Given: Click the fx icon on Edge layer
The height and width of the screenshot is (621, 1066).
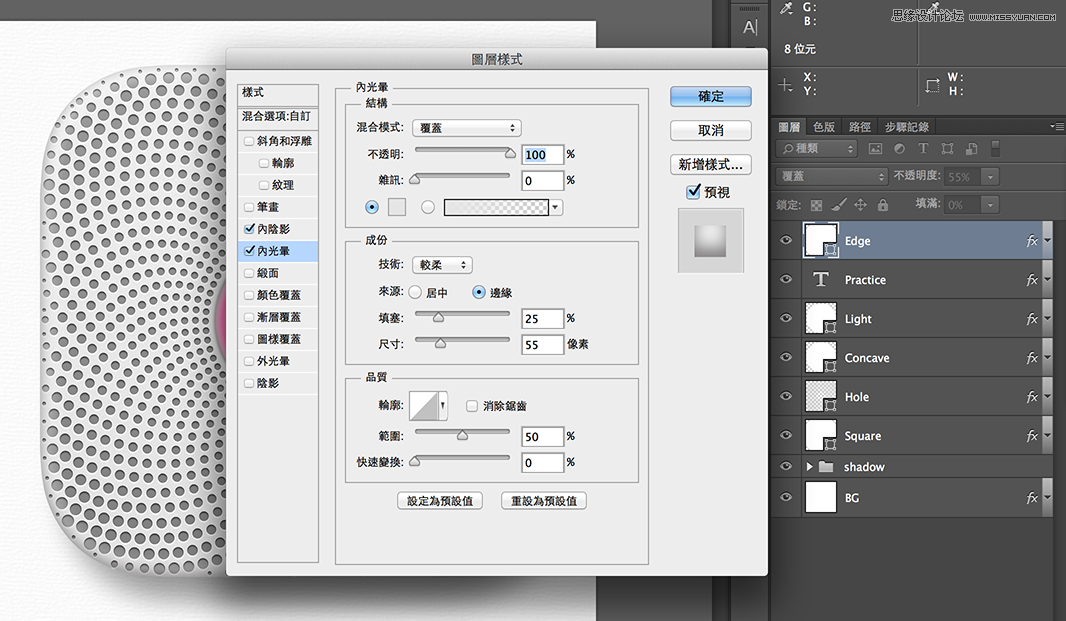Looking at the screenshot, I should (1031, 241).
